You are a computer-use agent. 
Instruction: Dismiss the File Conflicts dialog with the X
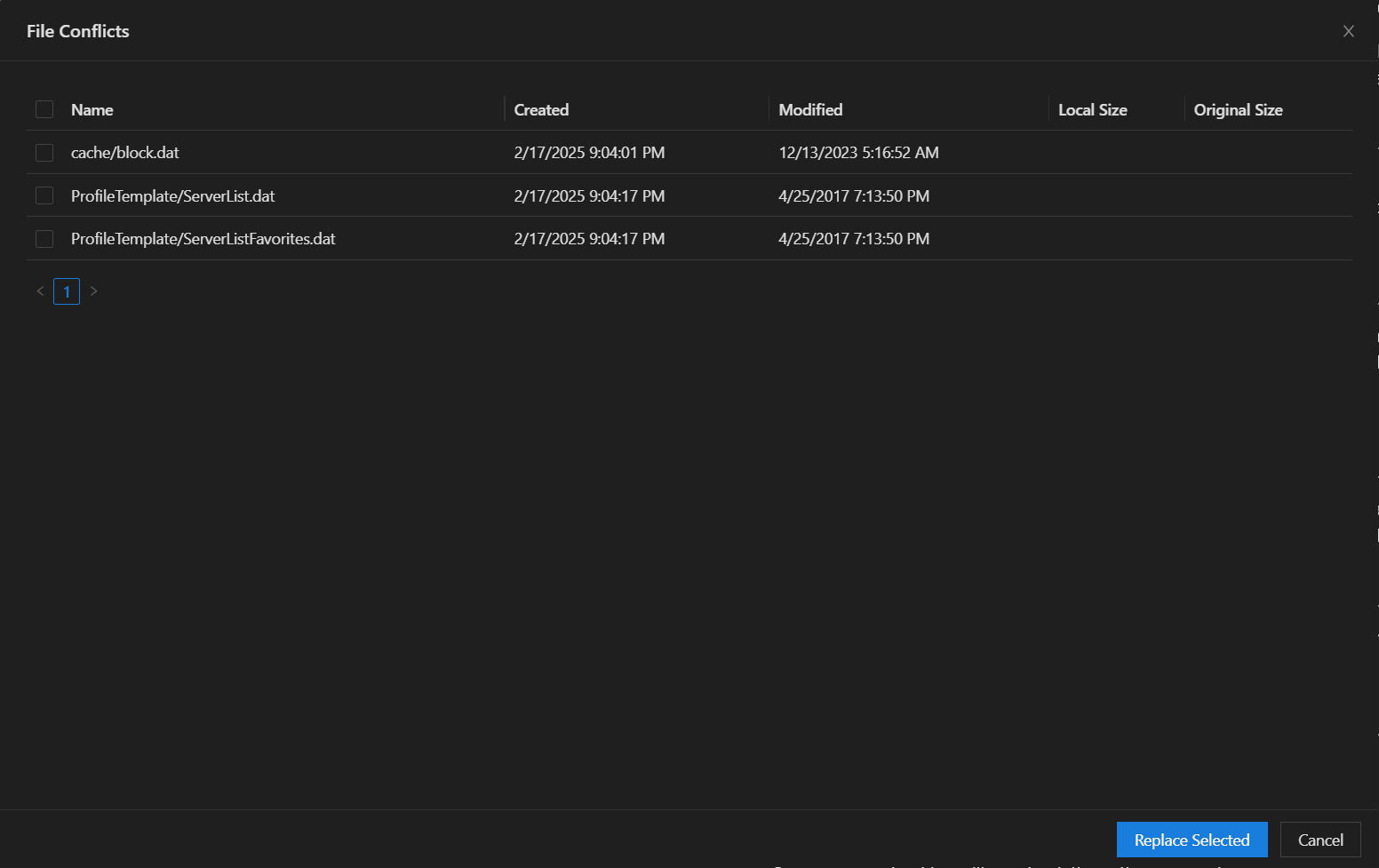click(1349, 30)
